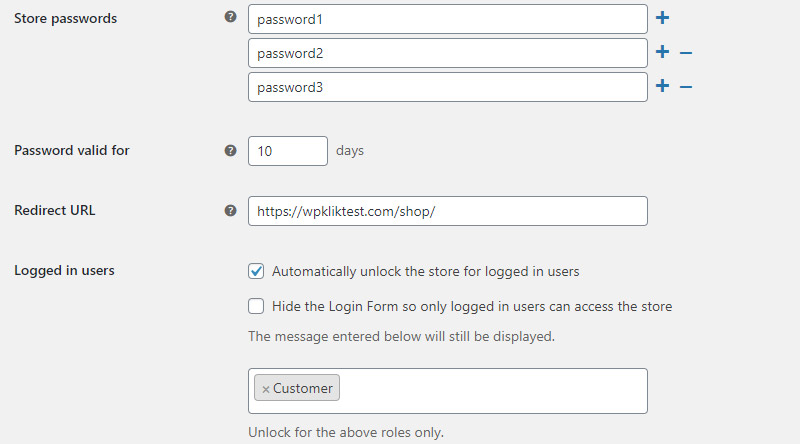The height and width of the screenshot is (444, 800).
Task: Click the plus icon beside password3
Action: [x=662, y=86]
